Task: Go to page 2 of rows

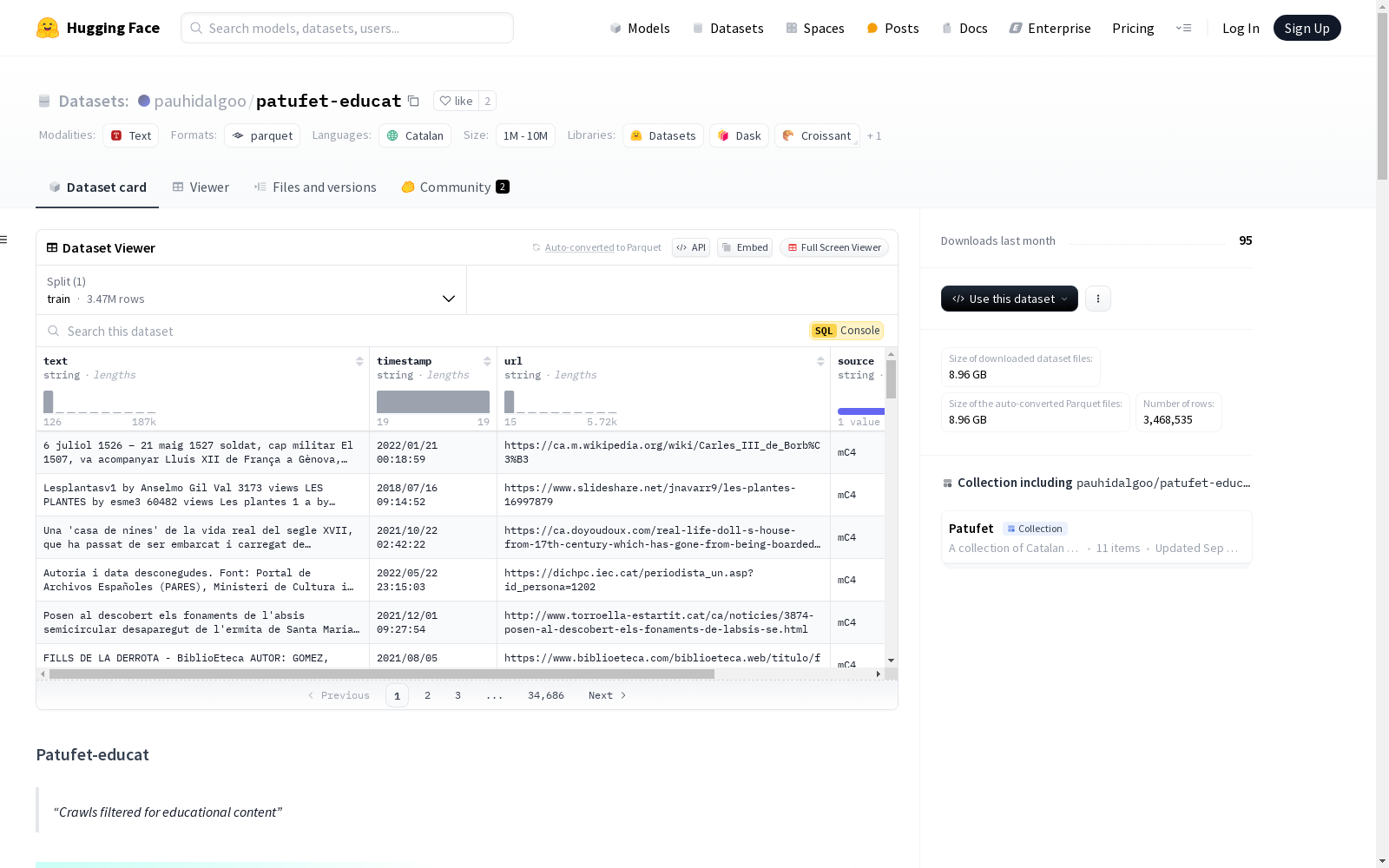Action: pos(427,695)
